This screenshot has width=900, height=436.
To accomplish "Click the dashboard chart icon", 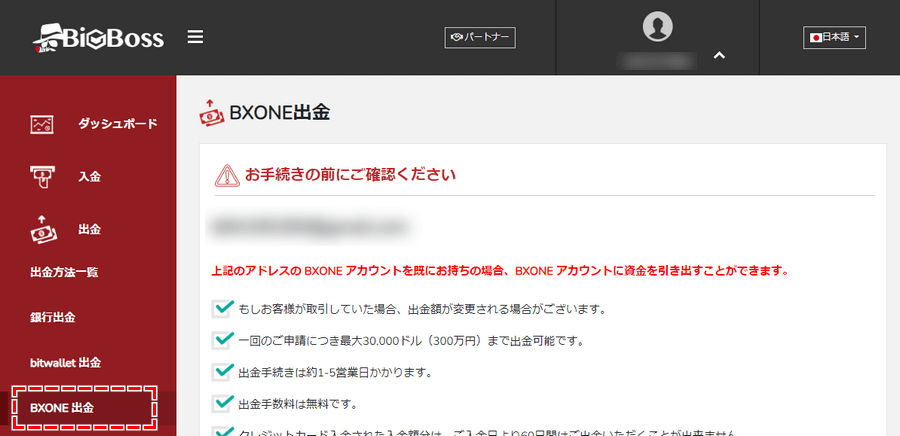I will pos(41,124).
